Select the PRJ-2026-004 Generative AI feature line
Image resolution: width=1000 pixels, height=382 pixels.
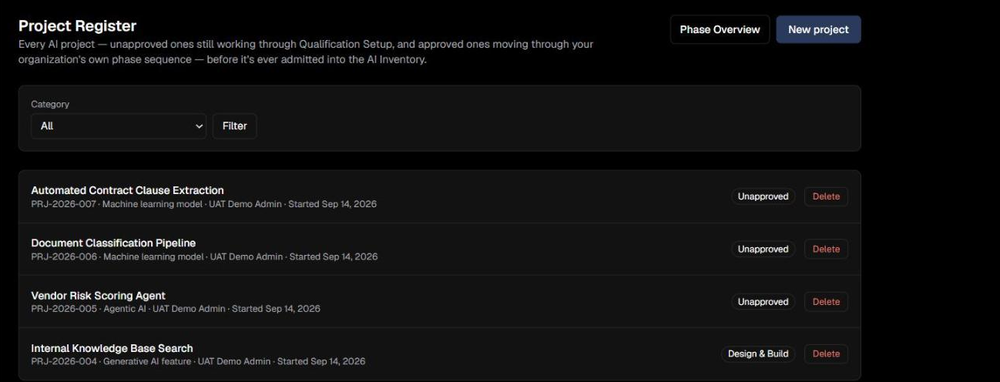point(198,362)
